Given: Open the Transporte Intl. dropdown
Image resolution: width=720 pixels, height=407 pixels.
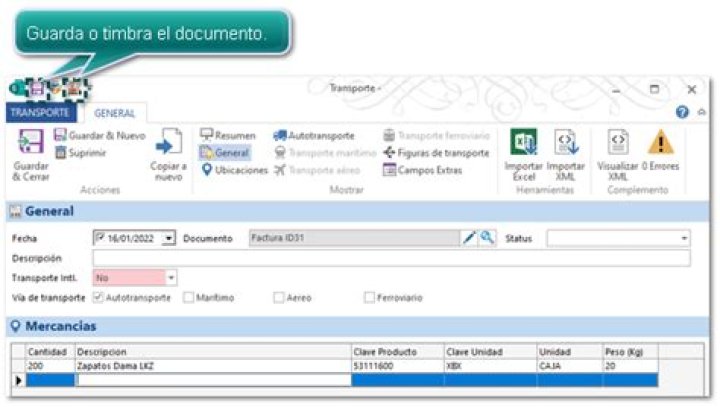Looking at the screenshot, I should coord(171,278).
